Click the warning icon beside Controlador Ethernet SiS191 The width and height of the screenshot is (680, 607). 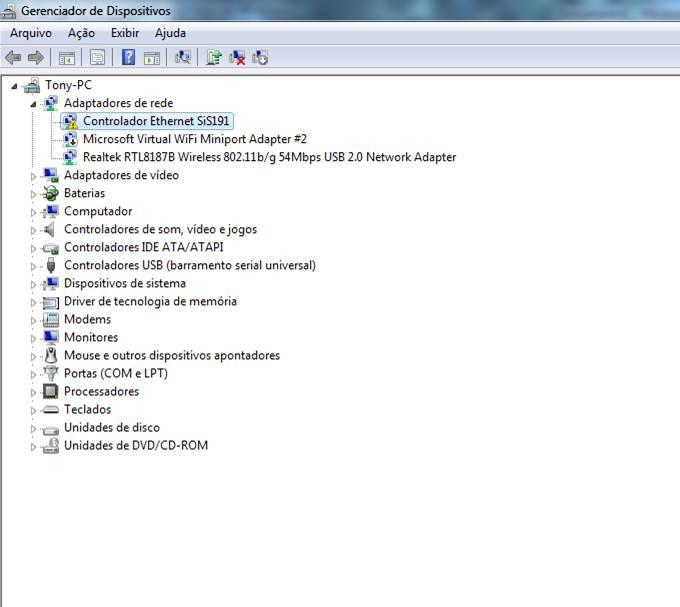pyautogui.click(x=70, y=121)
